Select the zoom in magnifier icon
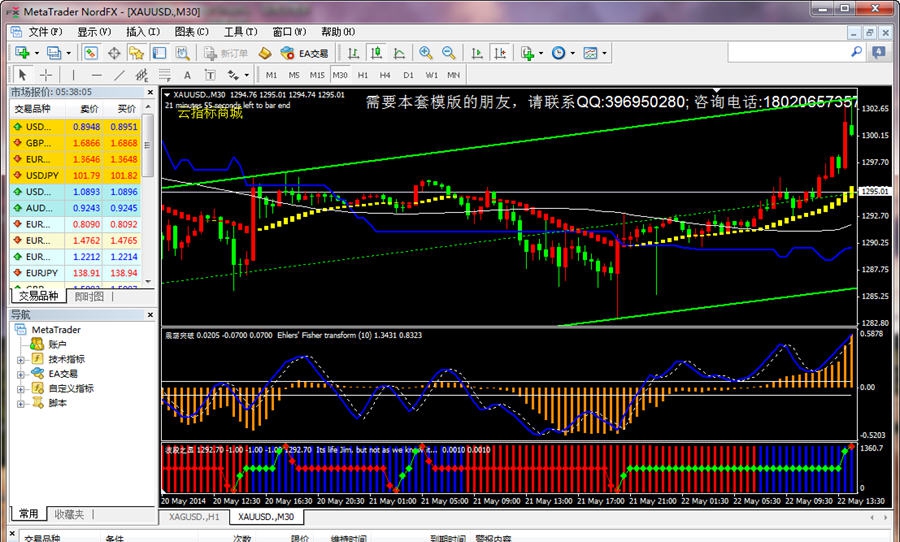Screen dimensions: 900x542 tap(426, 53)
